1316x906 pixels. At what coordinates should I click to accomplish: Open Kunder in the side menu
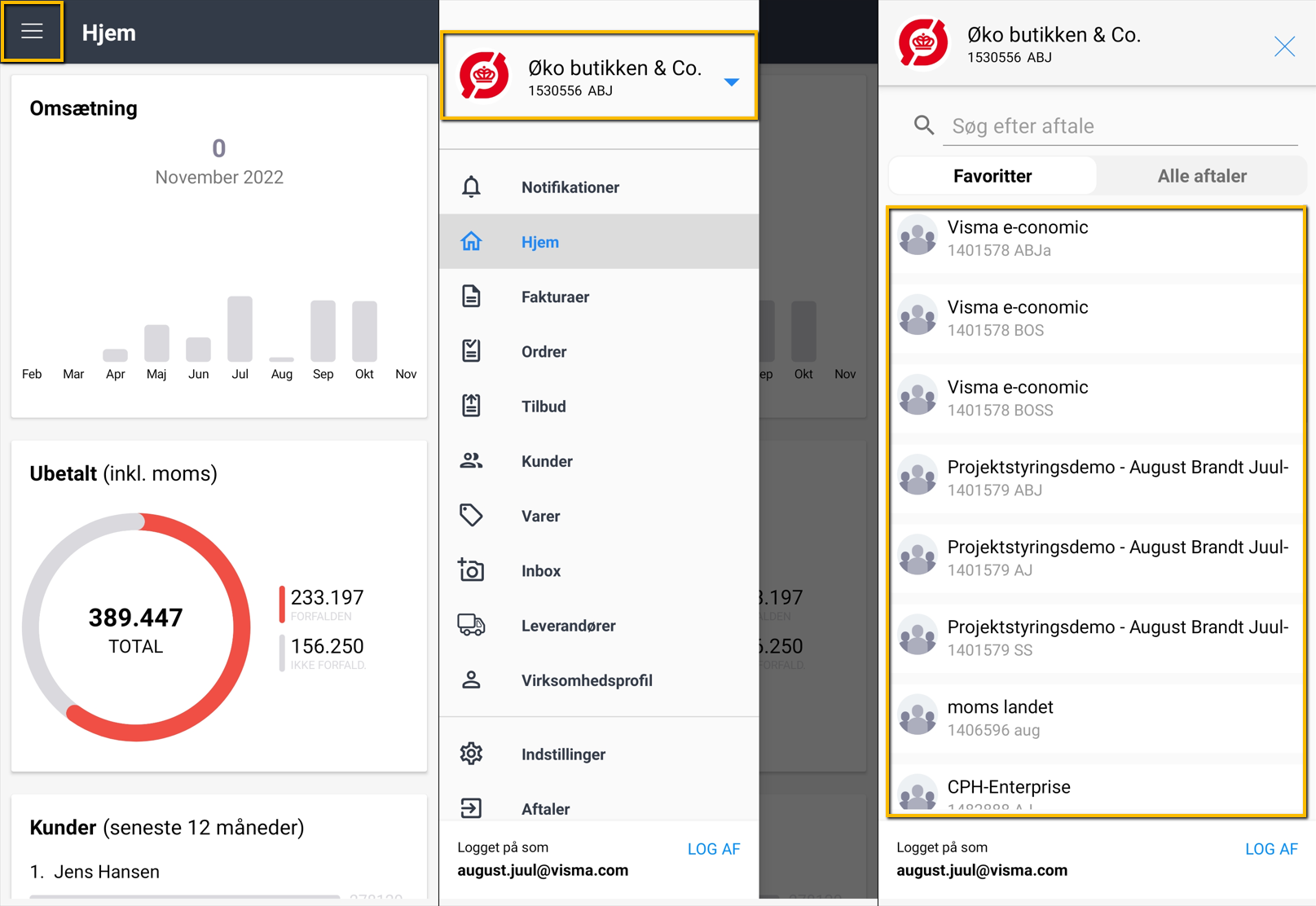click(599, 460)
